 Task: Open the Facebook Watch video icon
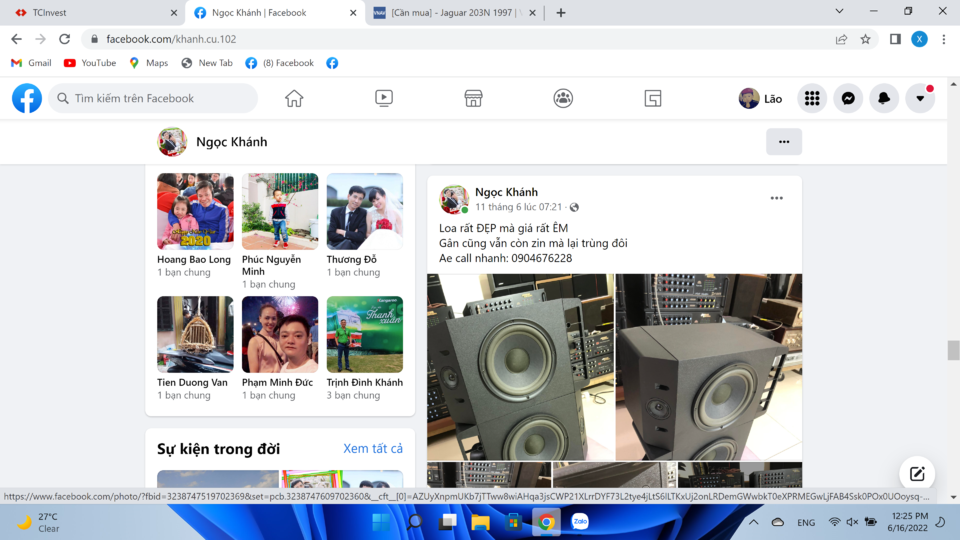(384, 98)
